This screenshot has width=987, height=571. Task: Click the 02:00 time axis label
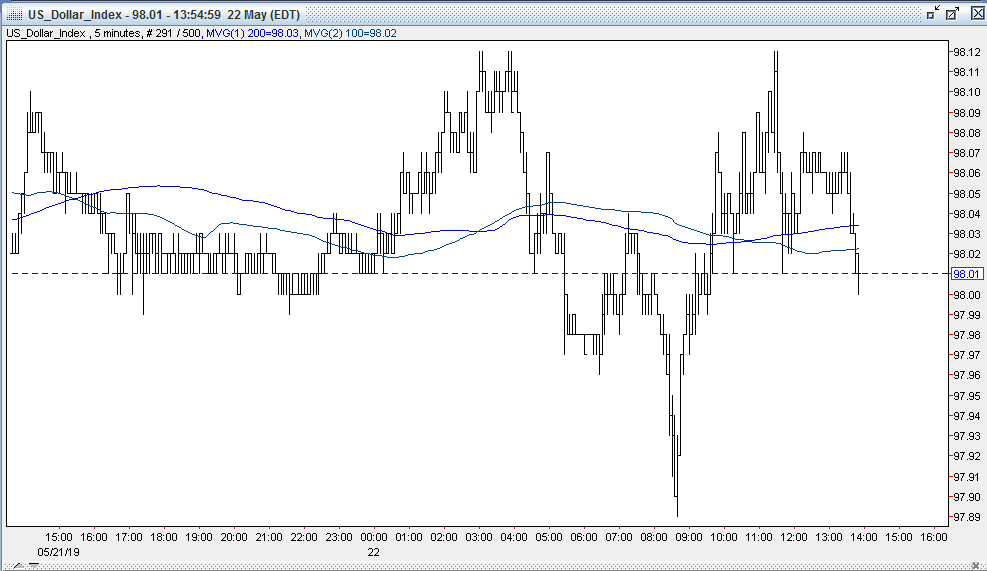(x=444, y=537)
